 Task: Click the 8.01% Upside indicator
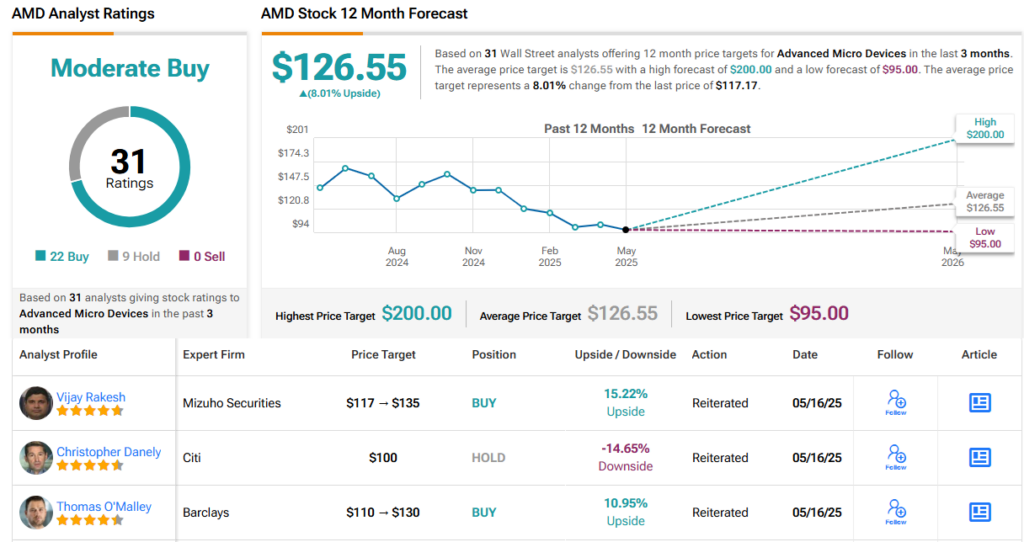point(340,93)
